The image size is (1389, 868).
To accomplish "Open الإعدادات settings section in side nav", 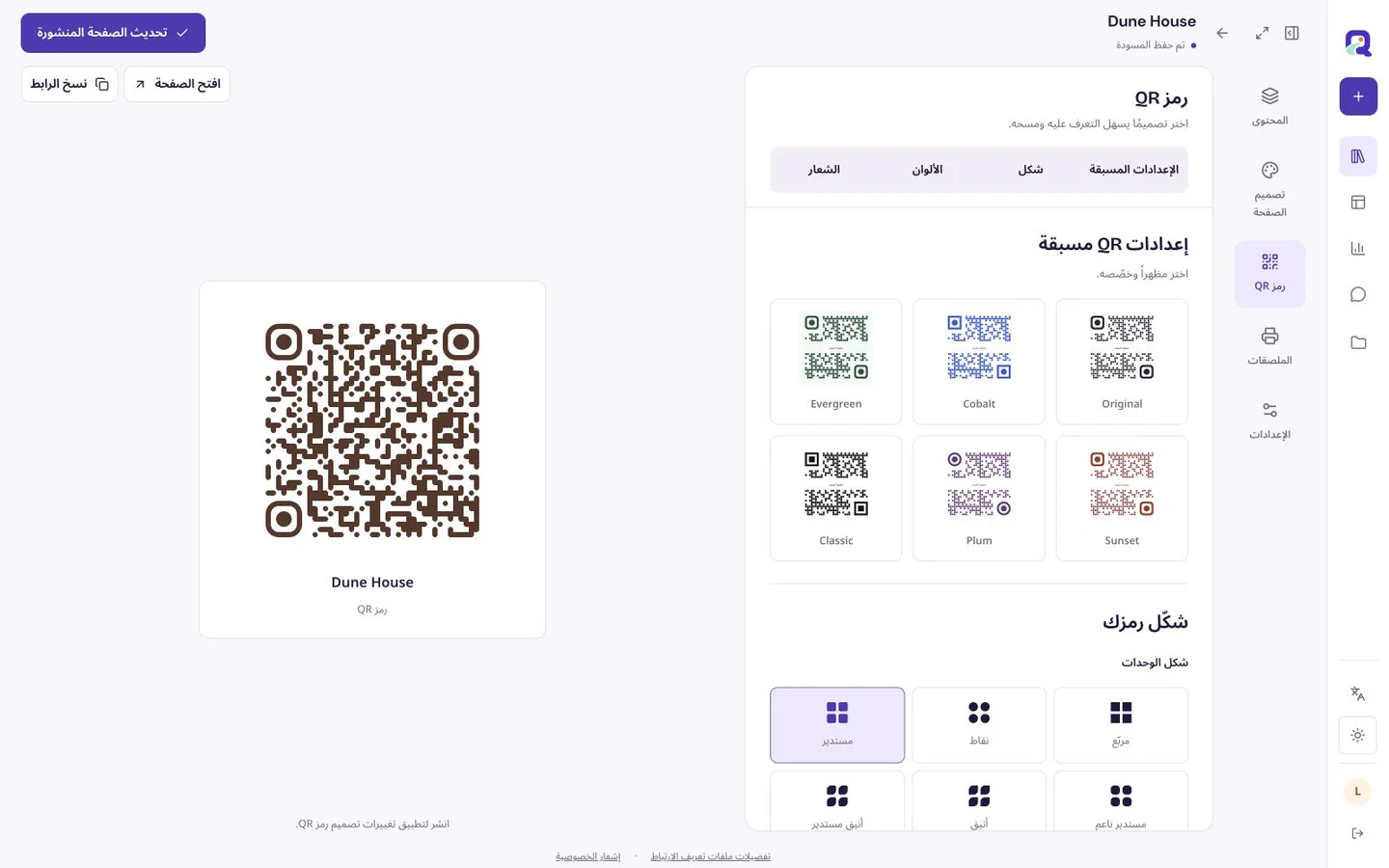I will point(1269,421).
